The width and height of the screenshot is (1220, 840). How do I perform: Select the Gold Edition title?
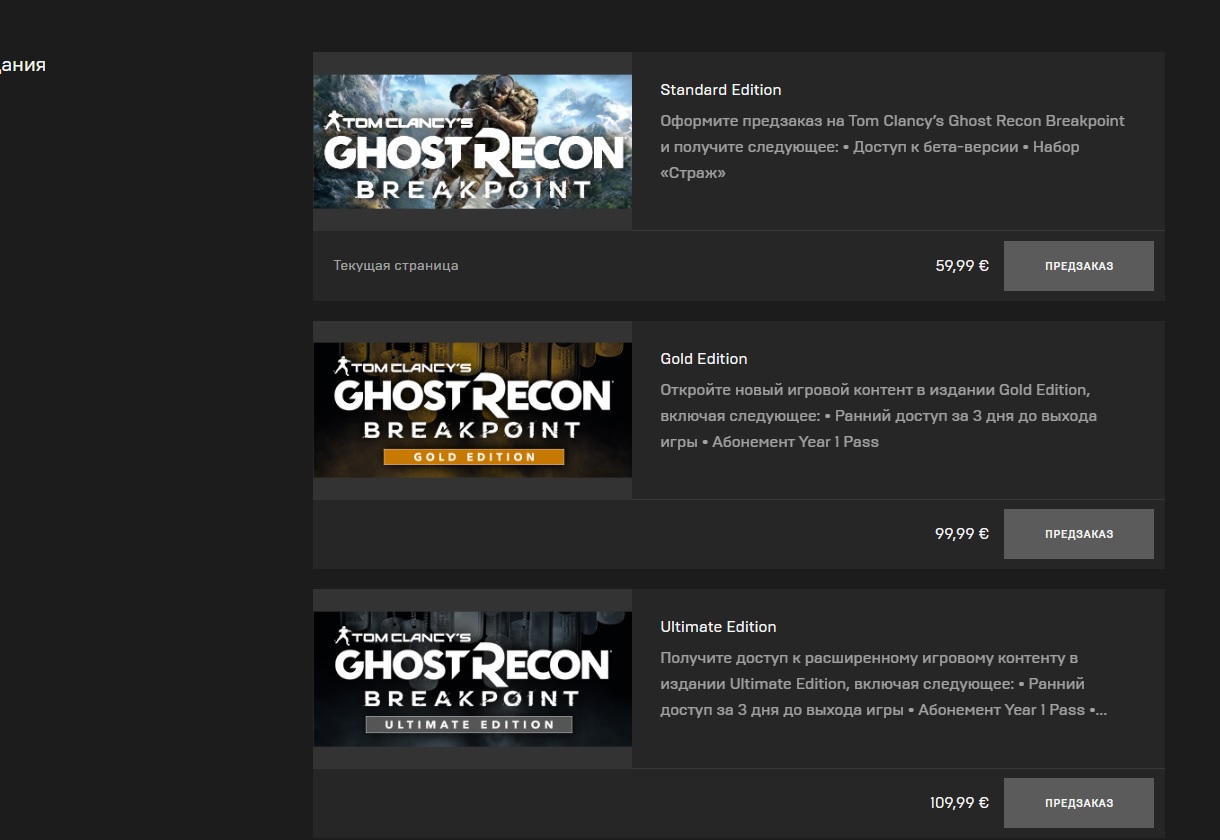(704, 359)
